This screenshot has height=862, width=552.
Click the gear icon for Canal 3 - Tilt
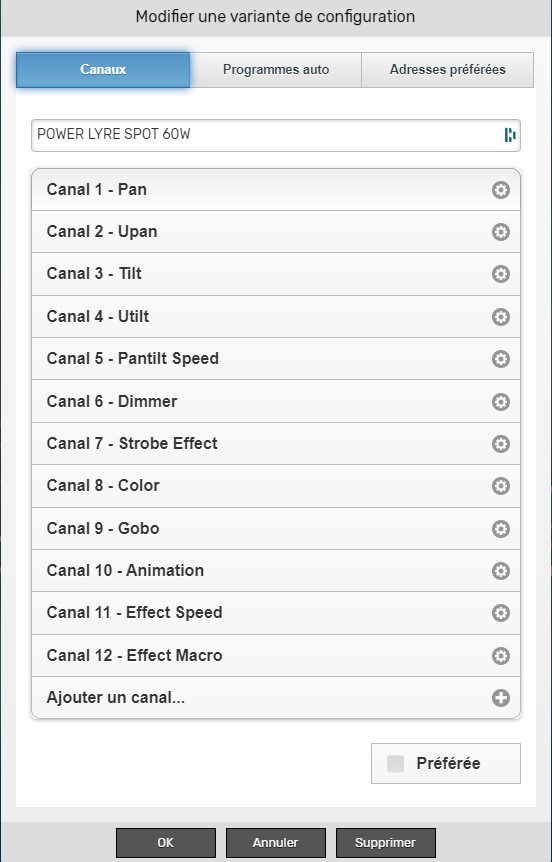click(x=500, y=274)
